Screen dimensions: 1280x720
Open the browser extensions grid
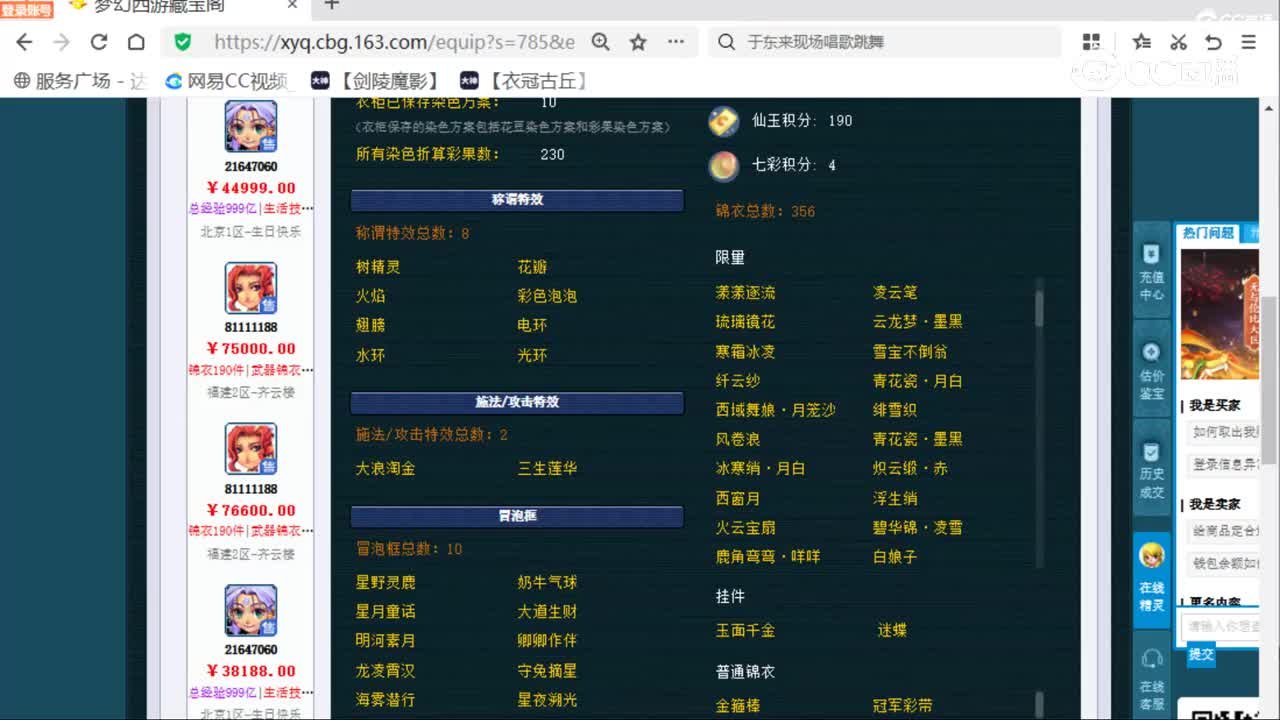pos(1091,42)
